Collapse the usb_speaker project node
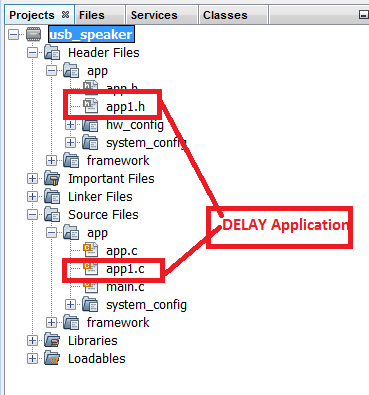 13,34
